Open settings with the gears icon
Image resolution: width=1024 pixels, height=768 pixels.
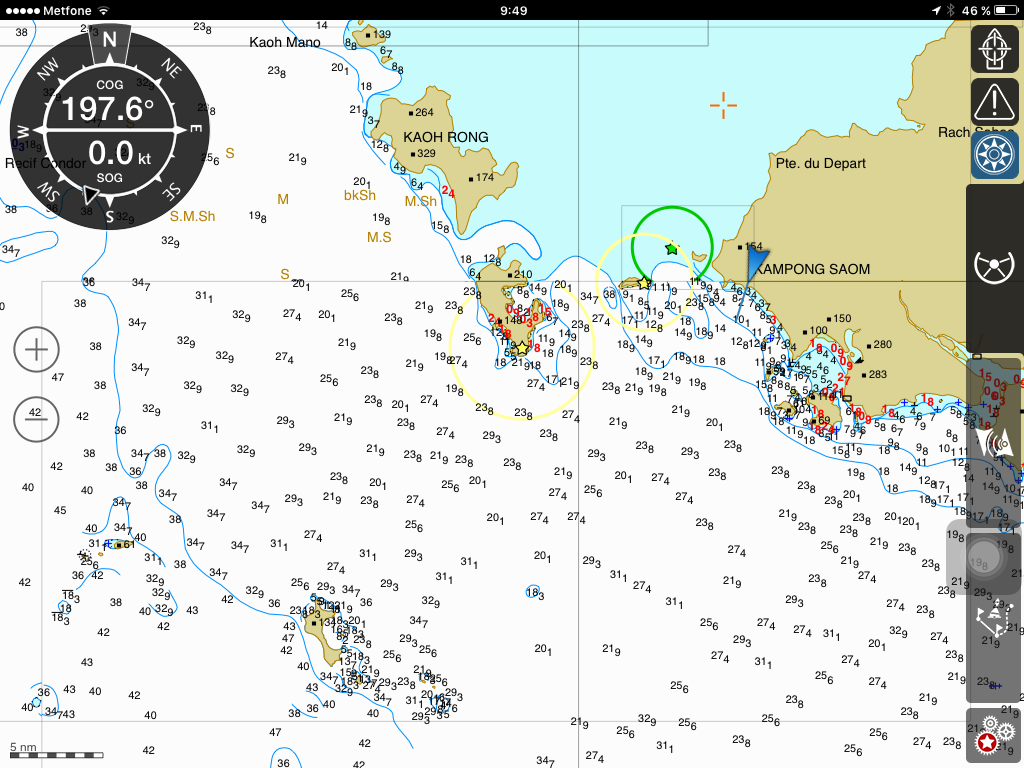click(x=994, y=735)
